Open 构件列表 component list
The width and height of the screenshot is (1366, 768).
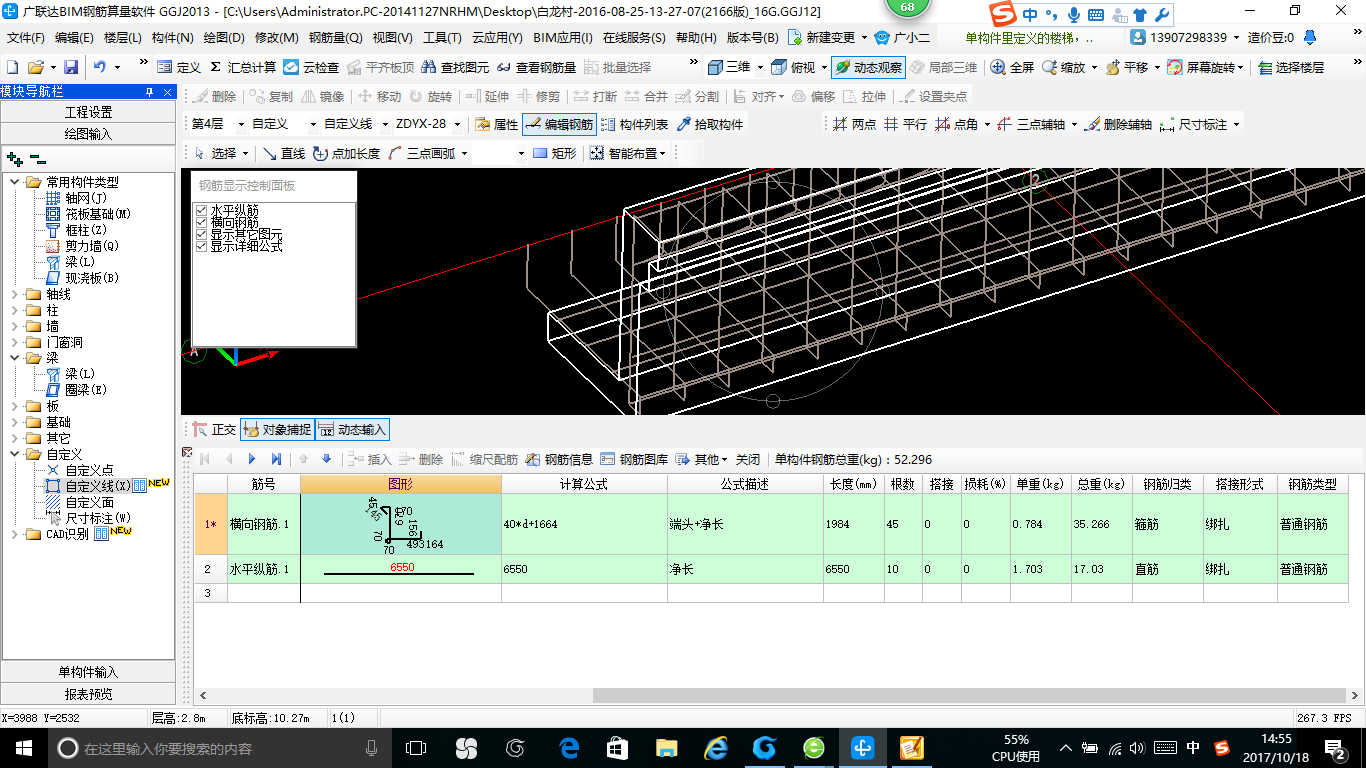pyautogui.click(x=634, y=125)
